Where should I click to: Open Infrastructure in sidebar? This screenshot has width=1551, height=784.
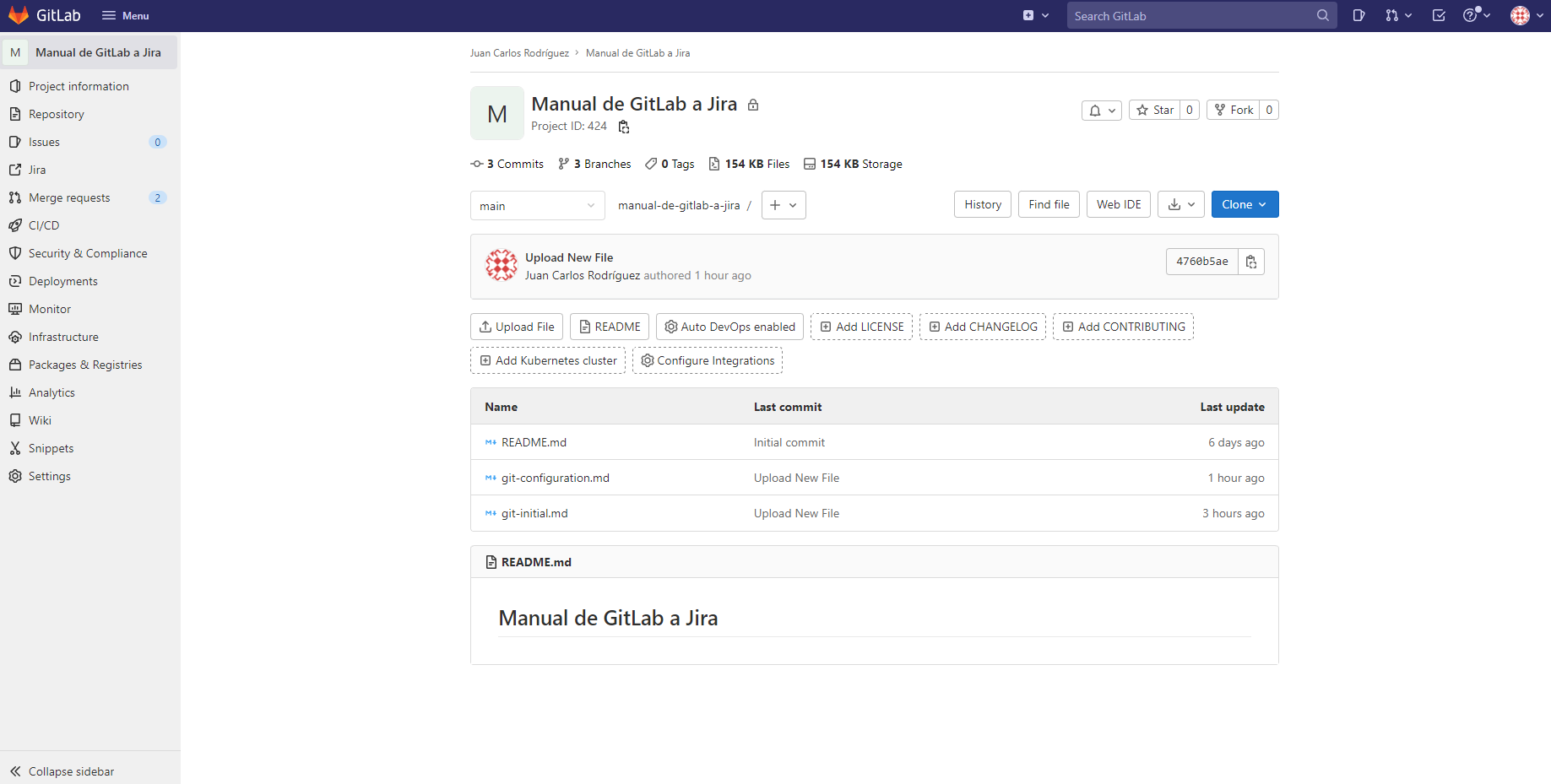63,337
